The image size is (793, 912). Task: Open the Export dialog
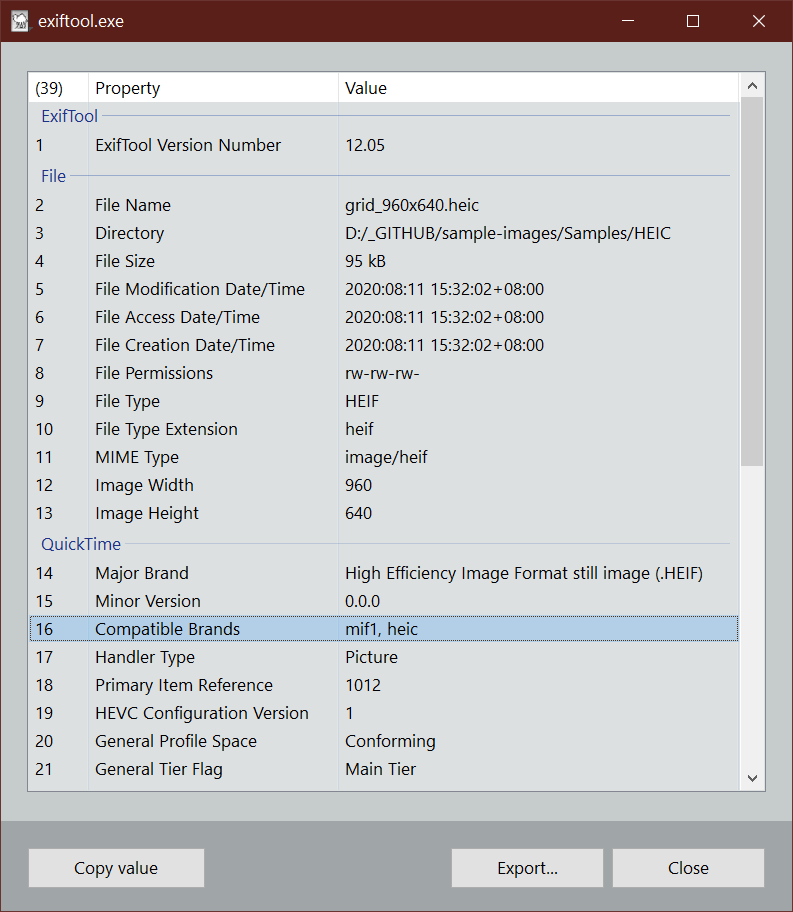click(527, 867)
